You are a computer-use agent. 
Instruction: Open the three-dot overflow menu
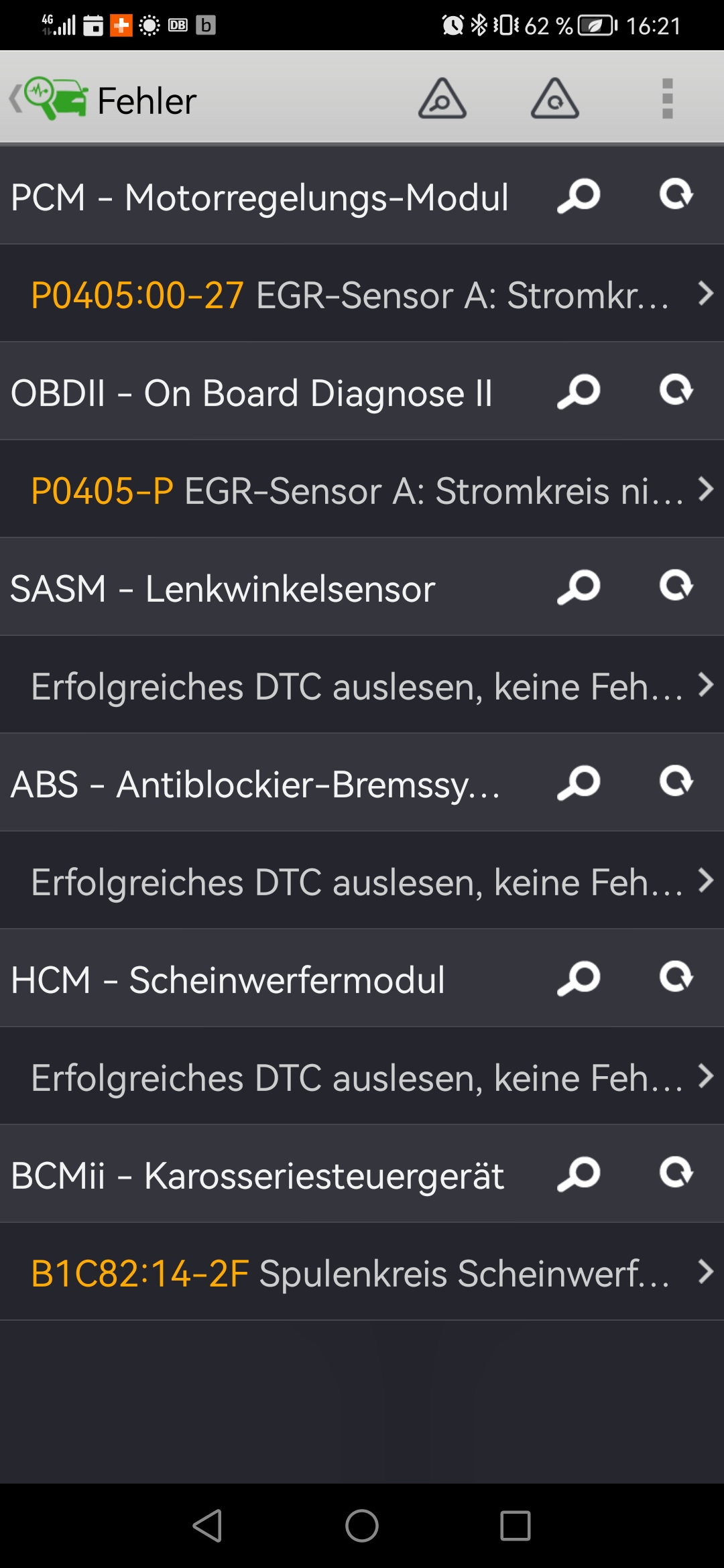point(667,99)
